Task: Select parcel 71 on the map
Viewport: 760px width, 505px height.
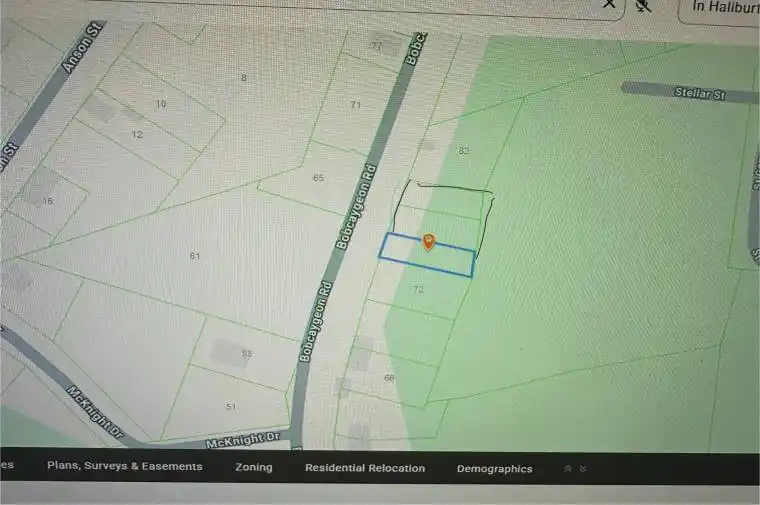Action: coord(355,105)
